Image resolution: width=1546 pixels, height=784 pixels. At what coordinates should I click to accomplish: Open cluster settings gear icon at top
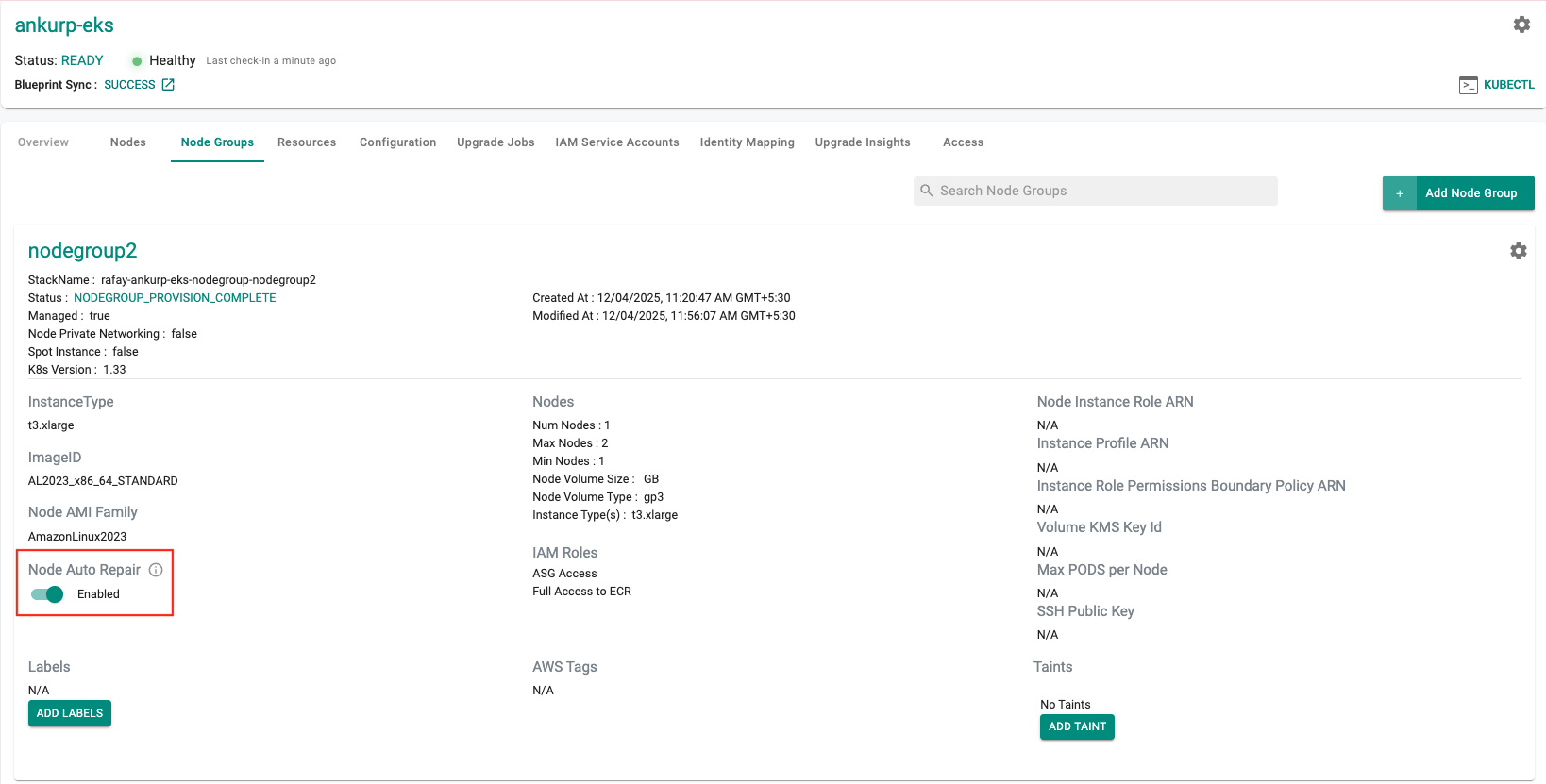(1521, 25)
